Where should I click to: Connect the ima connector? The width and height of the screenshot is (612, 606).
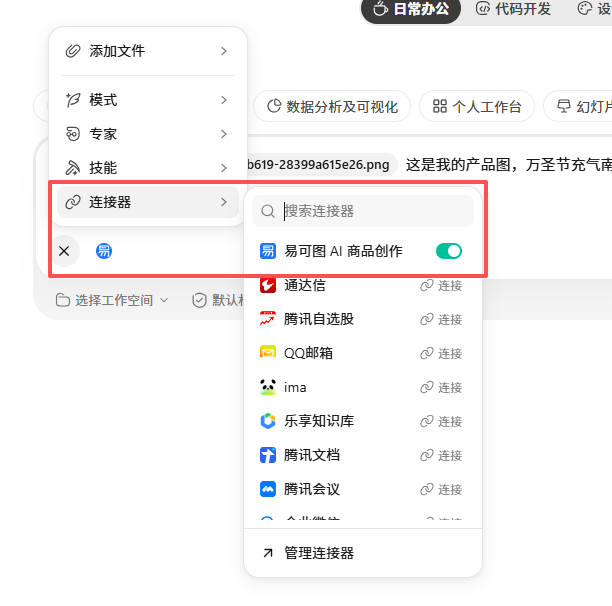(x=441, y=387)
